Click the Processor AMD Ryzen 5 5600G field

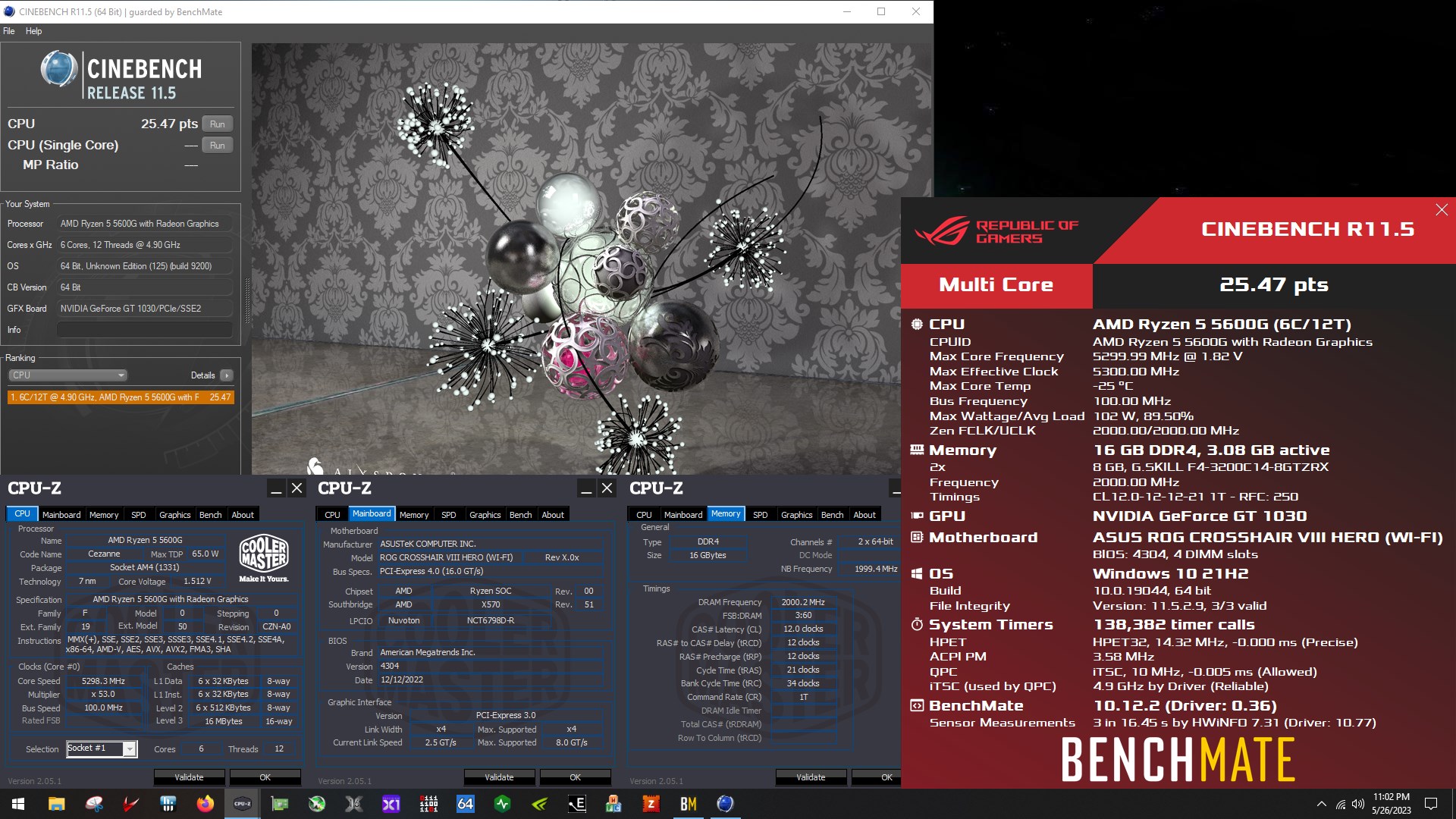tap(145, 224)
